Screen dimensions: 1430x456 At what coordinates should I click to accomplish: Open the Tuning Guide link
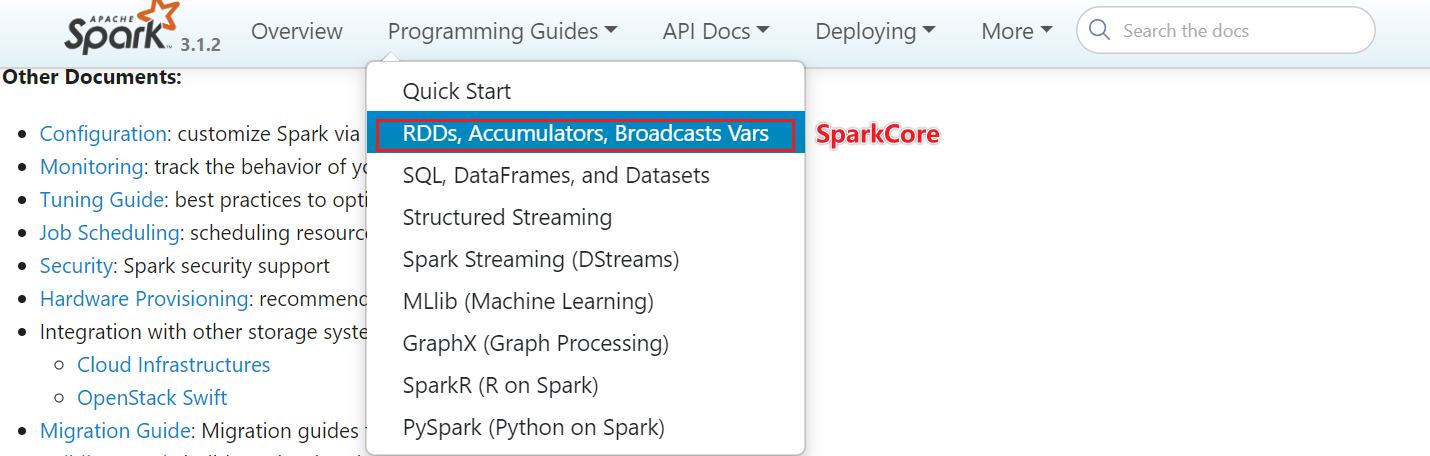[x=102, y=200]
